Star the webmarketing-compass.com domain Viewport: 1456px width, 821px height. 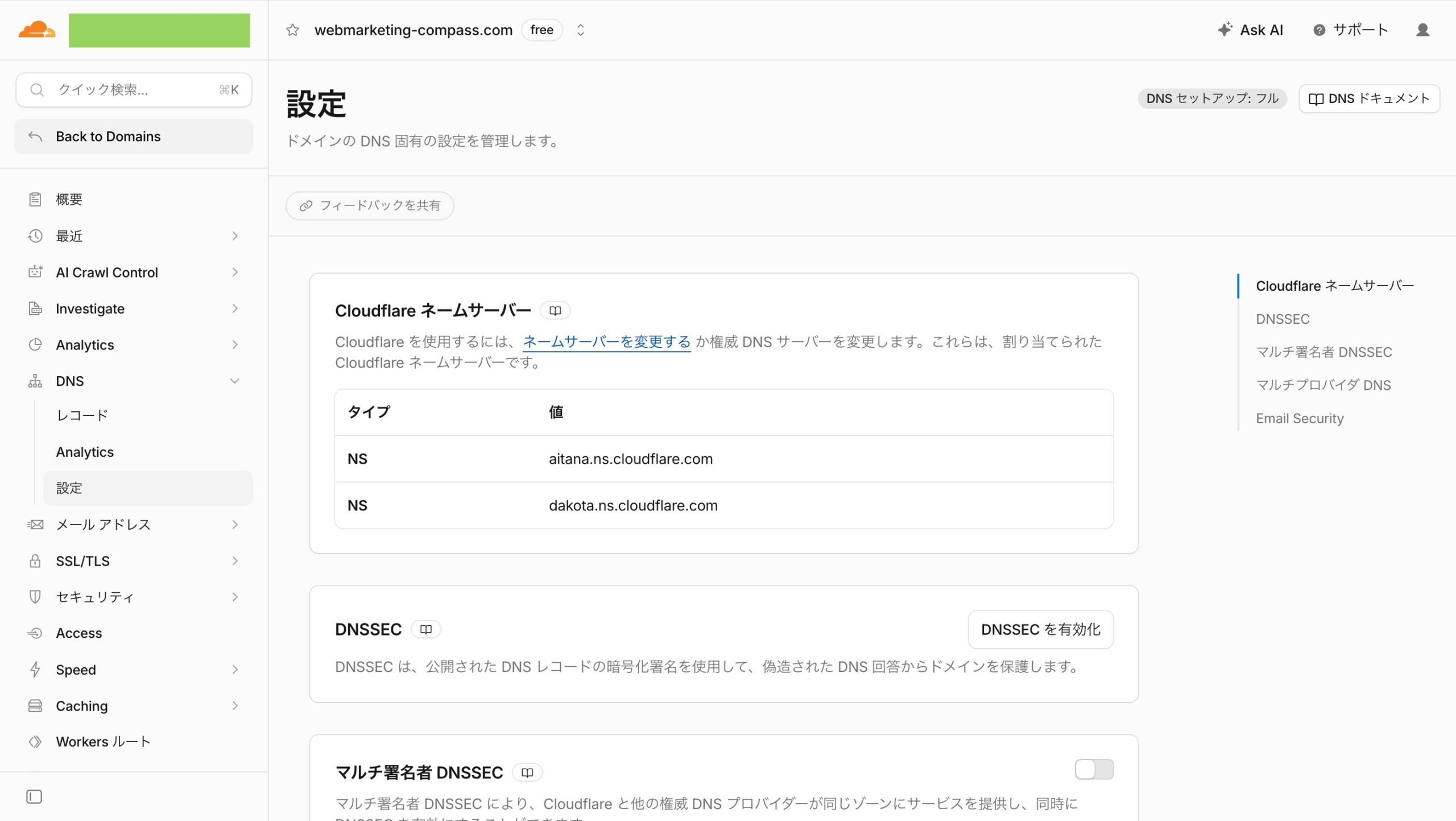point(292,30)
